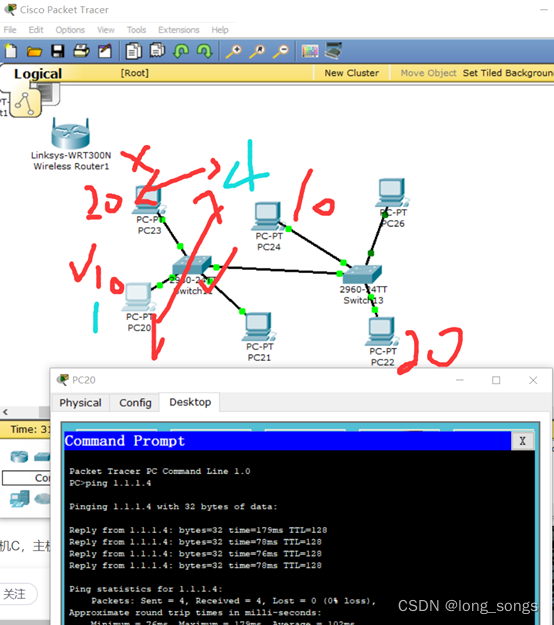Select the 2960-24TT Switch13 device
The height and width of the screenshot is (625, 554).
pos(362,275)
